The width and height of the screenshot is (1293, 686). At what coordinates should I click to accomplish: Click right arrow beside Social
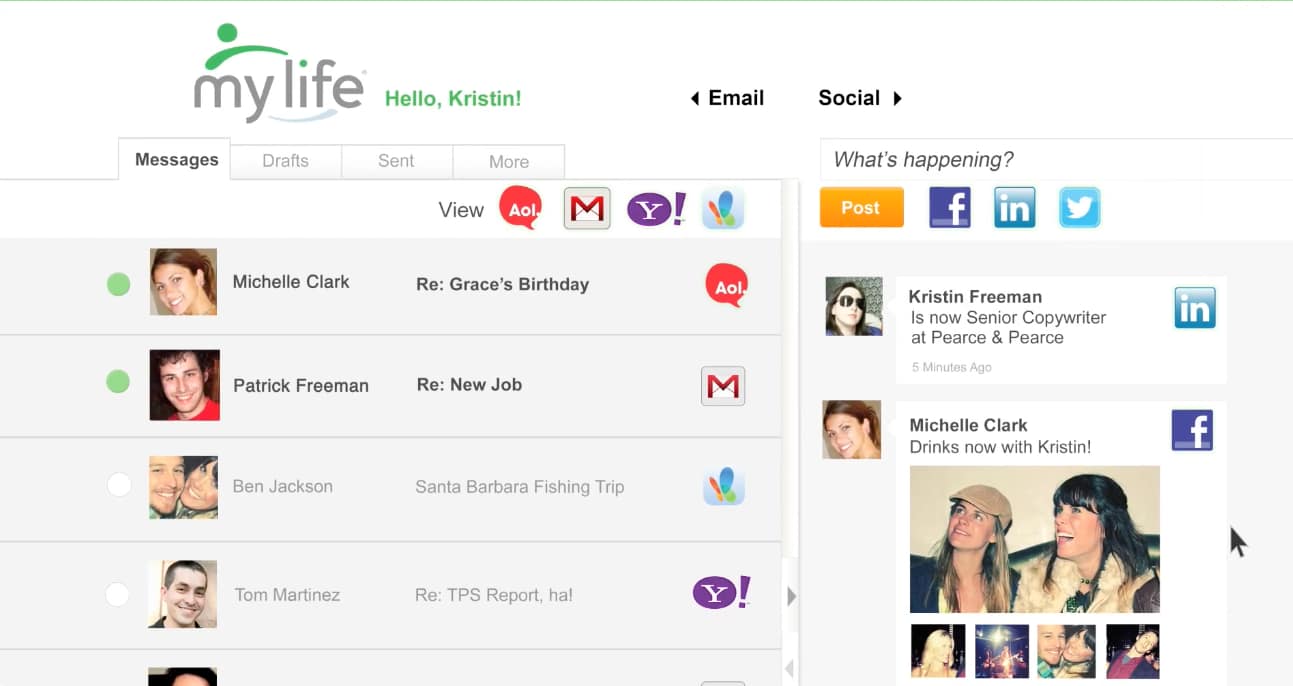point(898,98)
